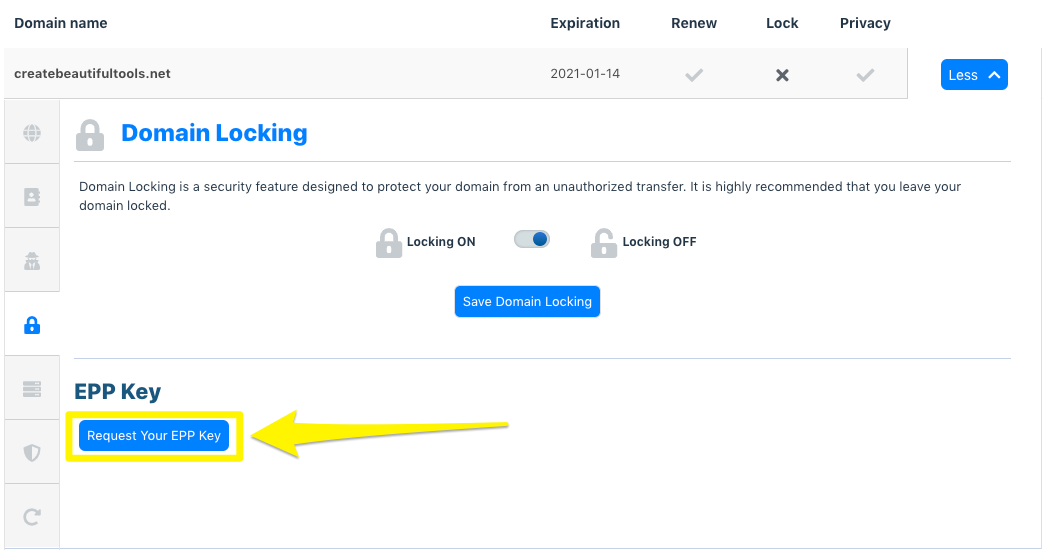Open the shield sidebar tab icon
The image size is (1047, 558).
tap(32, 453)
